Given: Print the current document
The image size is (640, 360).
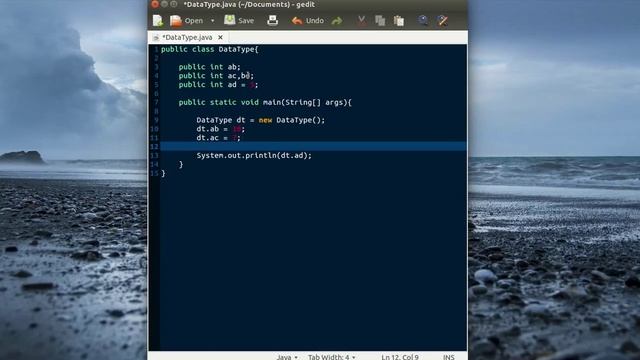Looking at the screenshot, I should click(272, 20).
